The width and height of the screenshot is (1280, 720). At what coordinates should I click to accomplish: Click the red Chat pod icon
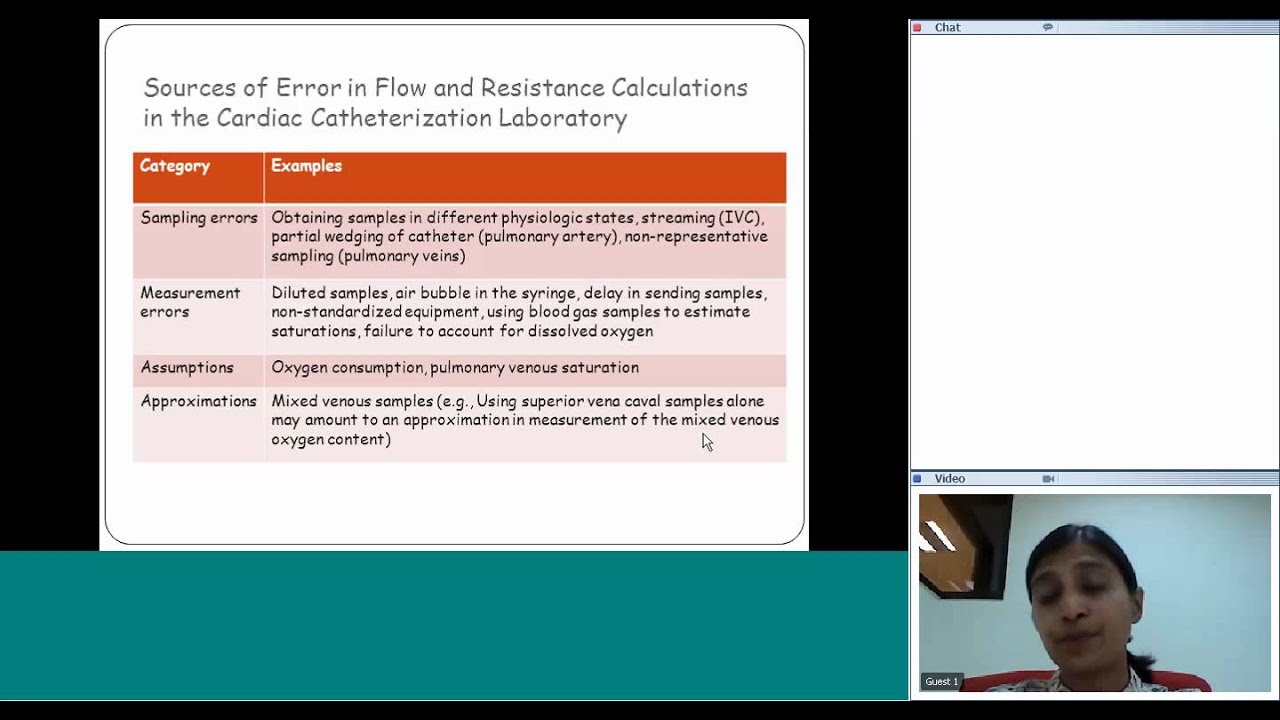pos(917,28)
